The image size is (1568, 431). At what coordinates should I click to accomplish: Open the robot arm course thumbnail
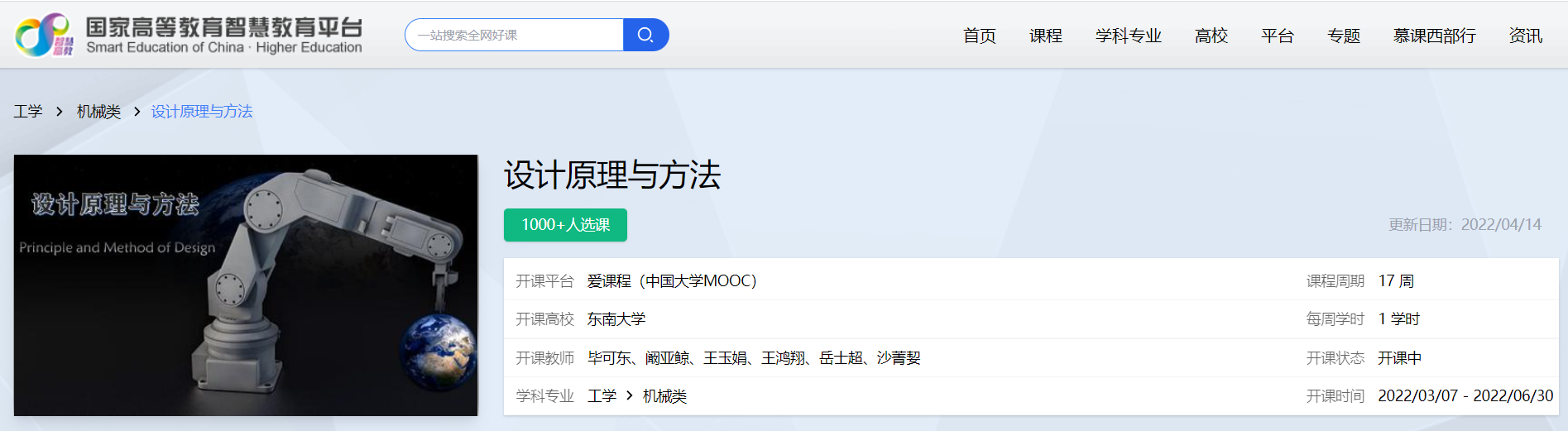point(246,285)
